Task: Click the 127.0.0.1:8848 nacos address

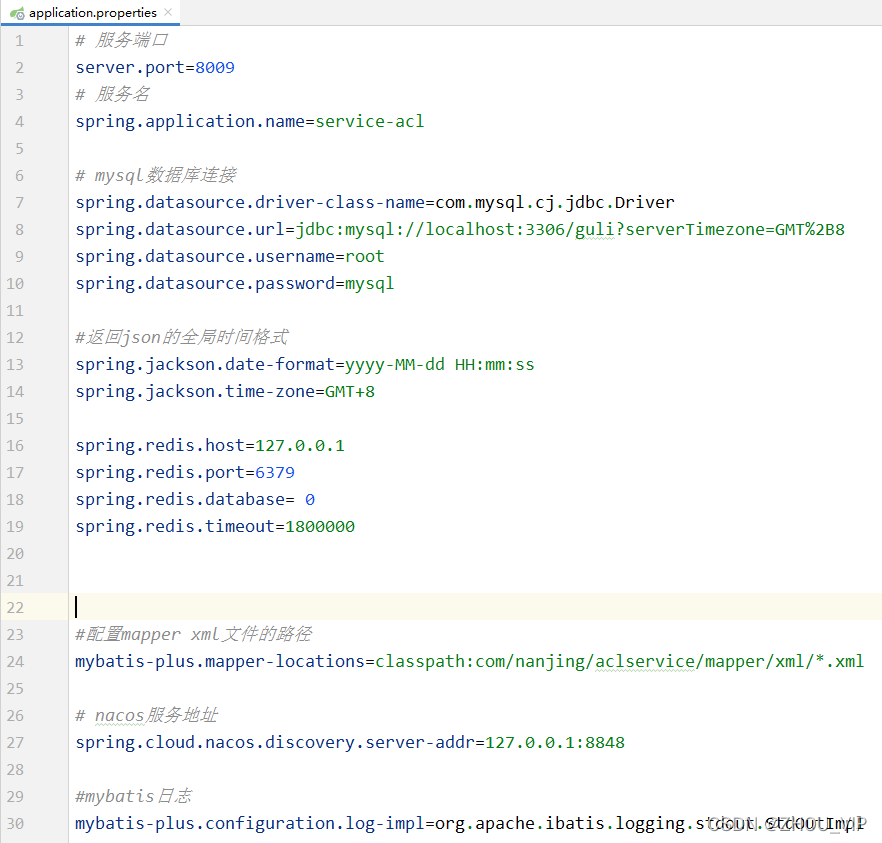Action: click(x=555, y=742)
